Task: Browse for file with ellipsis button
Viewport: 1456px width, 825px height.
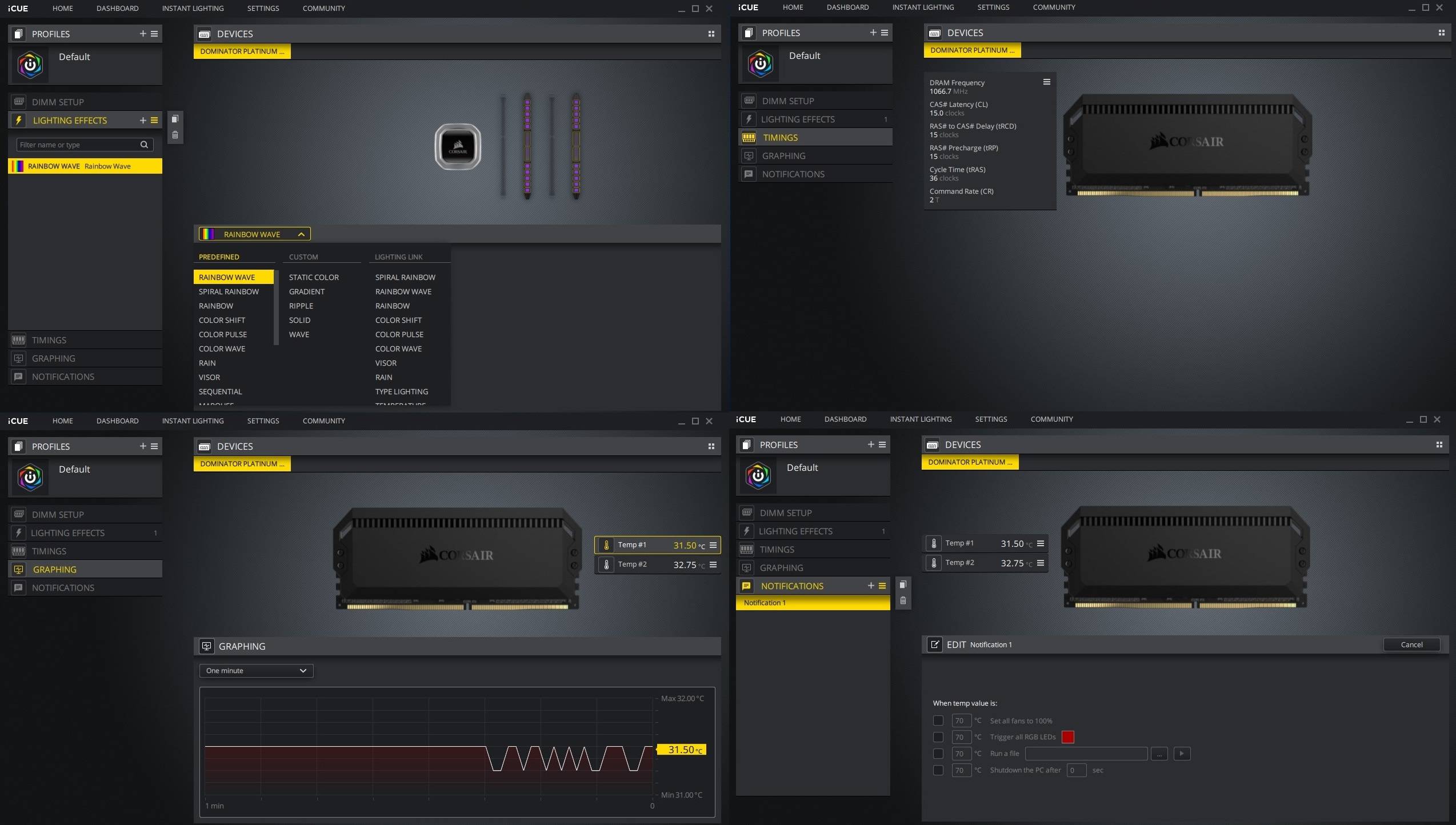Action: [1159, 754]
